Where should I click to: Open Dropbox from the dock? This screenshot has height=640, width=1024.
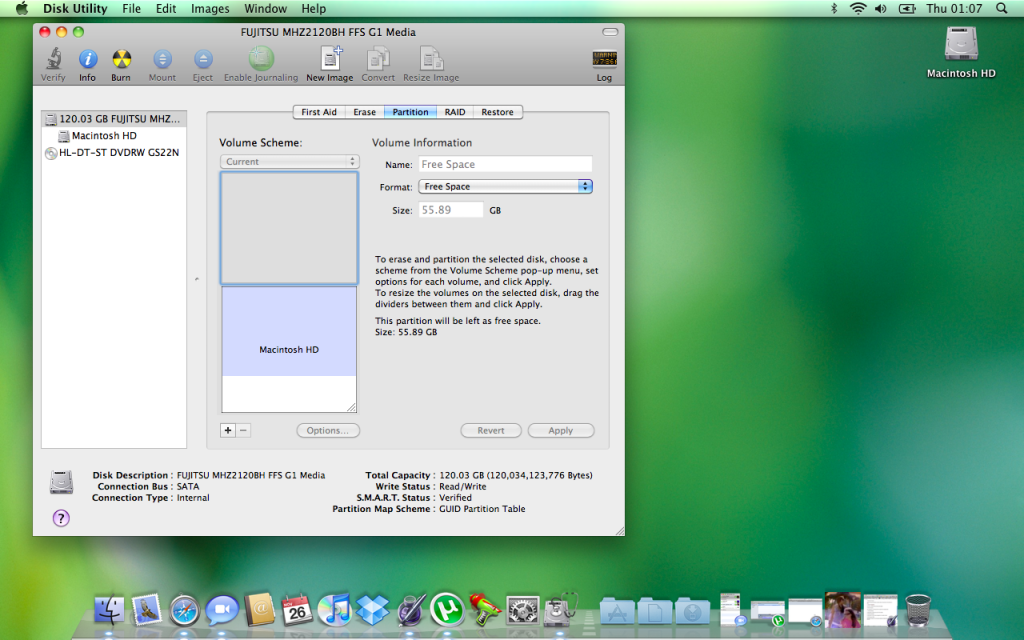pyautogui.click(x=372, y=610)
